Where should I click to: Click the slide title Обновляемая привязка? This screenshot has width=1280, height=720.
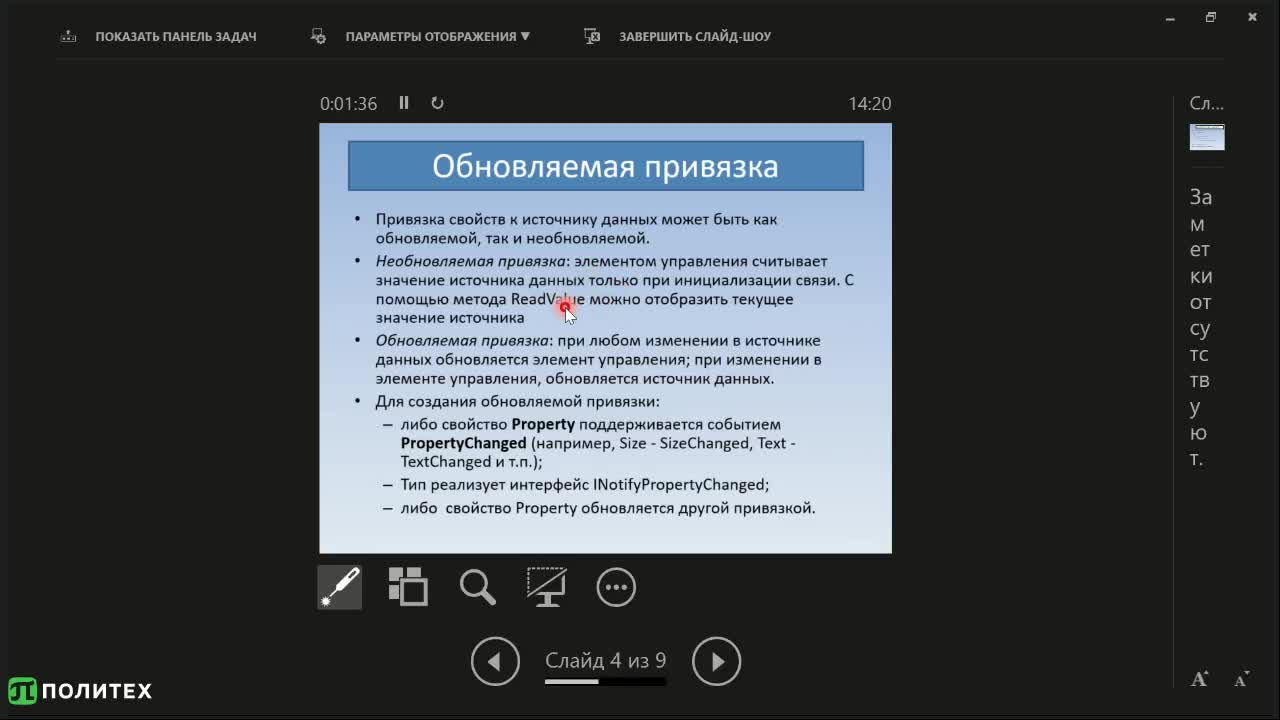605,166
